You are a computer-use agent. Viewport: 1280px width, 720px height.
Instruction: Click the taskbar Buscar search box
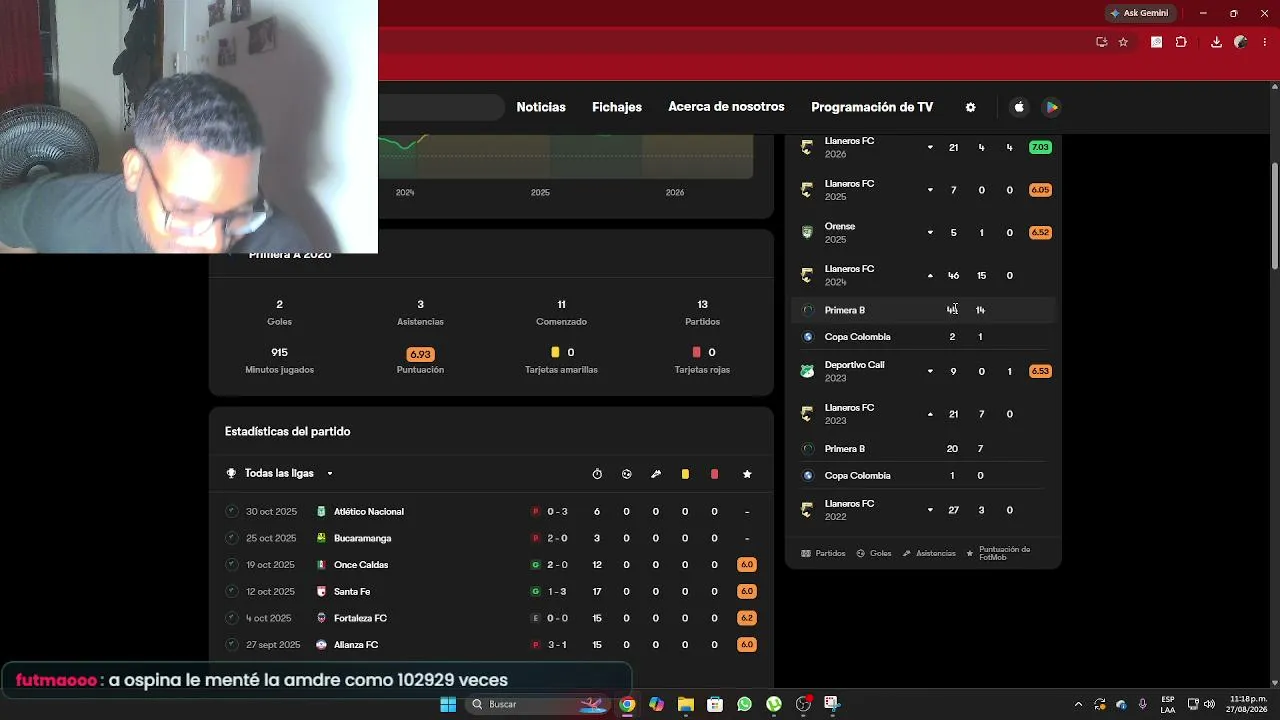538,704
